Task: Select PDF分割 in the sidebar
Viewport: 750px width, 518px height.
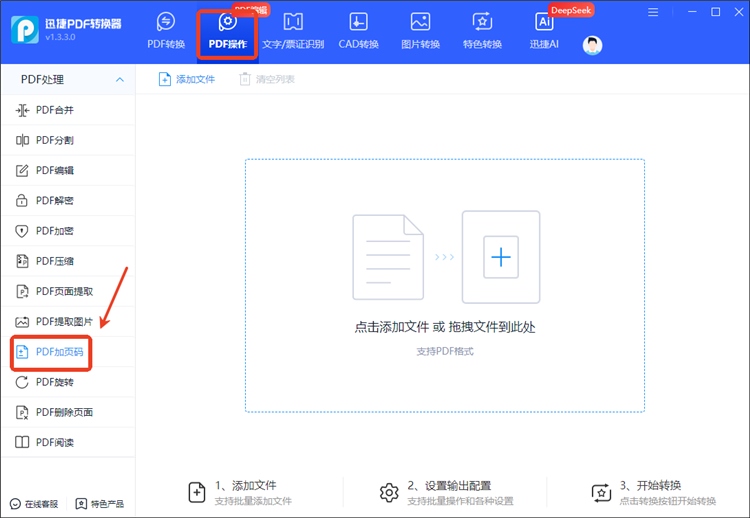Action: coord(68,140)
